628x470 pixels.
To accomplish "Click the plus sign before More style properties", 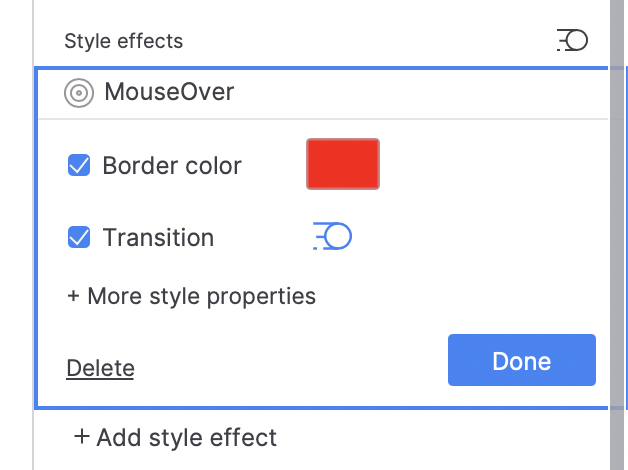I will [x=73, y=296].
